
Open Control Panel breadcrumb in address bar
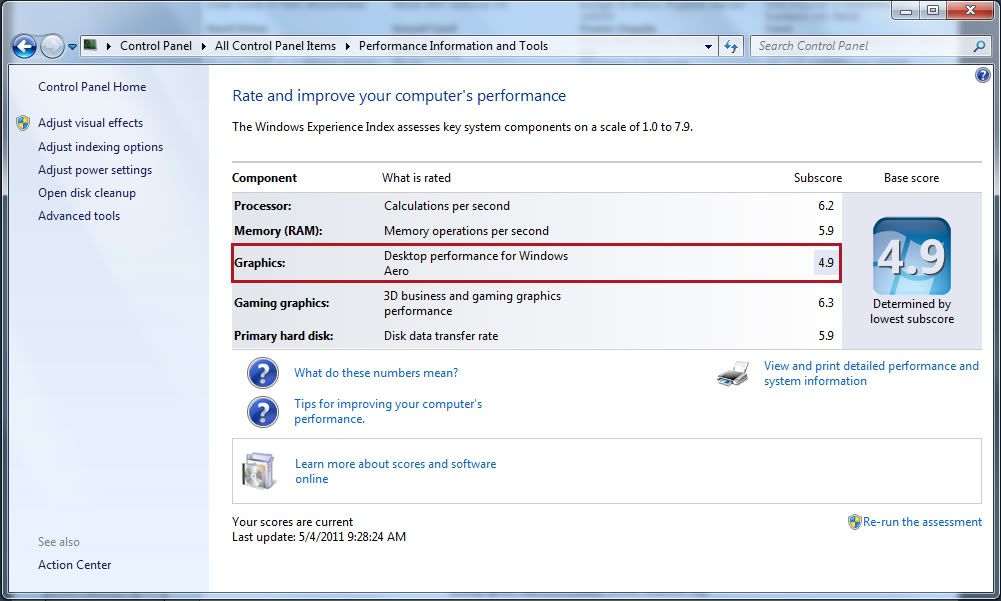pyautogui.click(x=156, y=46)
